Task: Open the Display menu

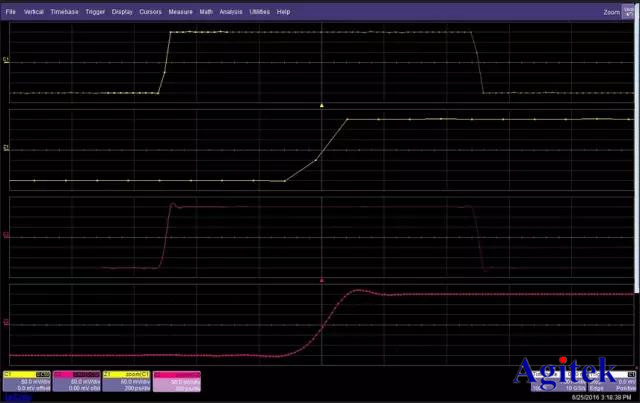Action: pos(122,12)
